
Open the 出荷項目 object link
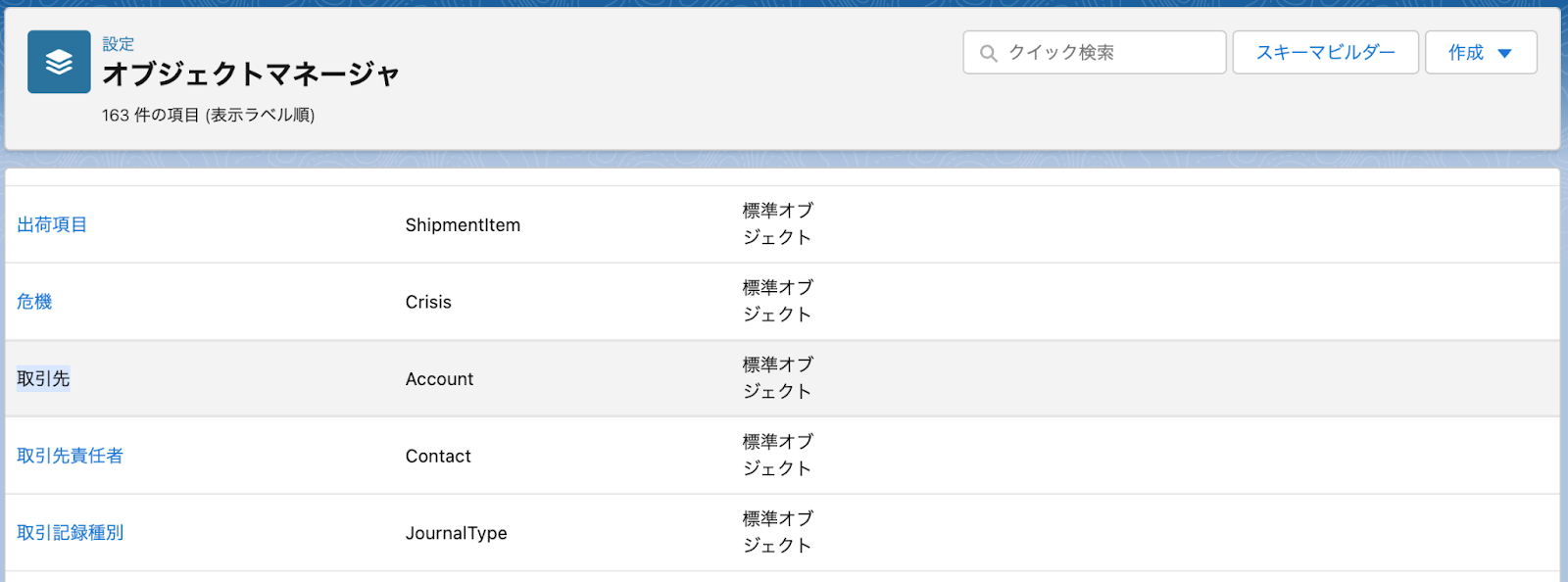[52, 224]
